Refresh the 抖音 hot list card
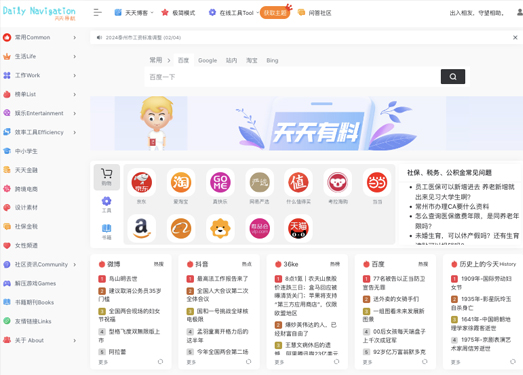Image resolution: width=523 pixels, height=375 pixels. click(248, 362)
